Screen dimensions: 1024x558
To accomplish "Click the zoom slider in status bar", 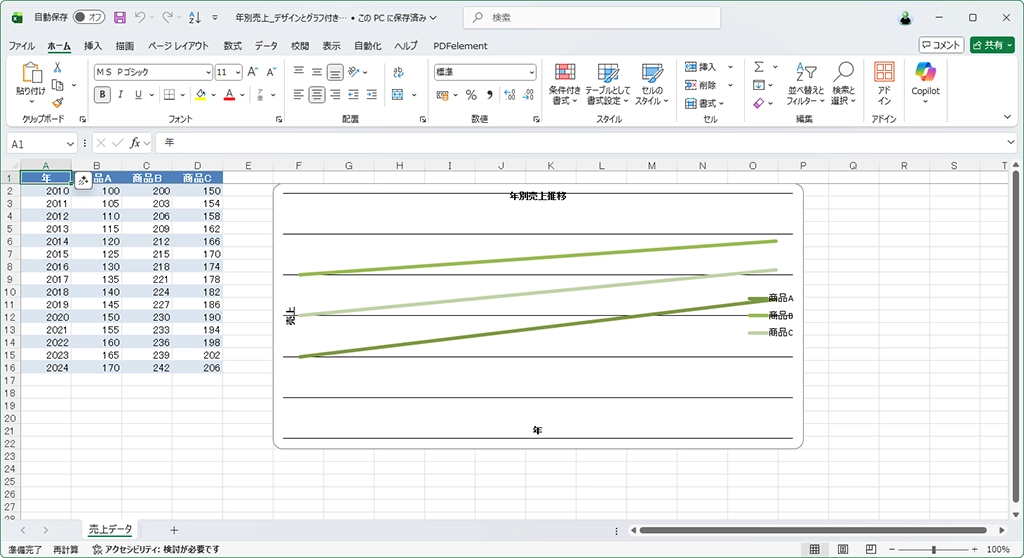I will pos(933,550).
